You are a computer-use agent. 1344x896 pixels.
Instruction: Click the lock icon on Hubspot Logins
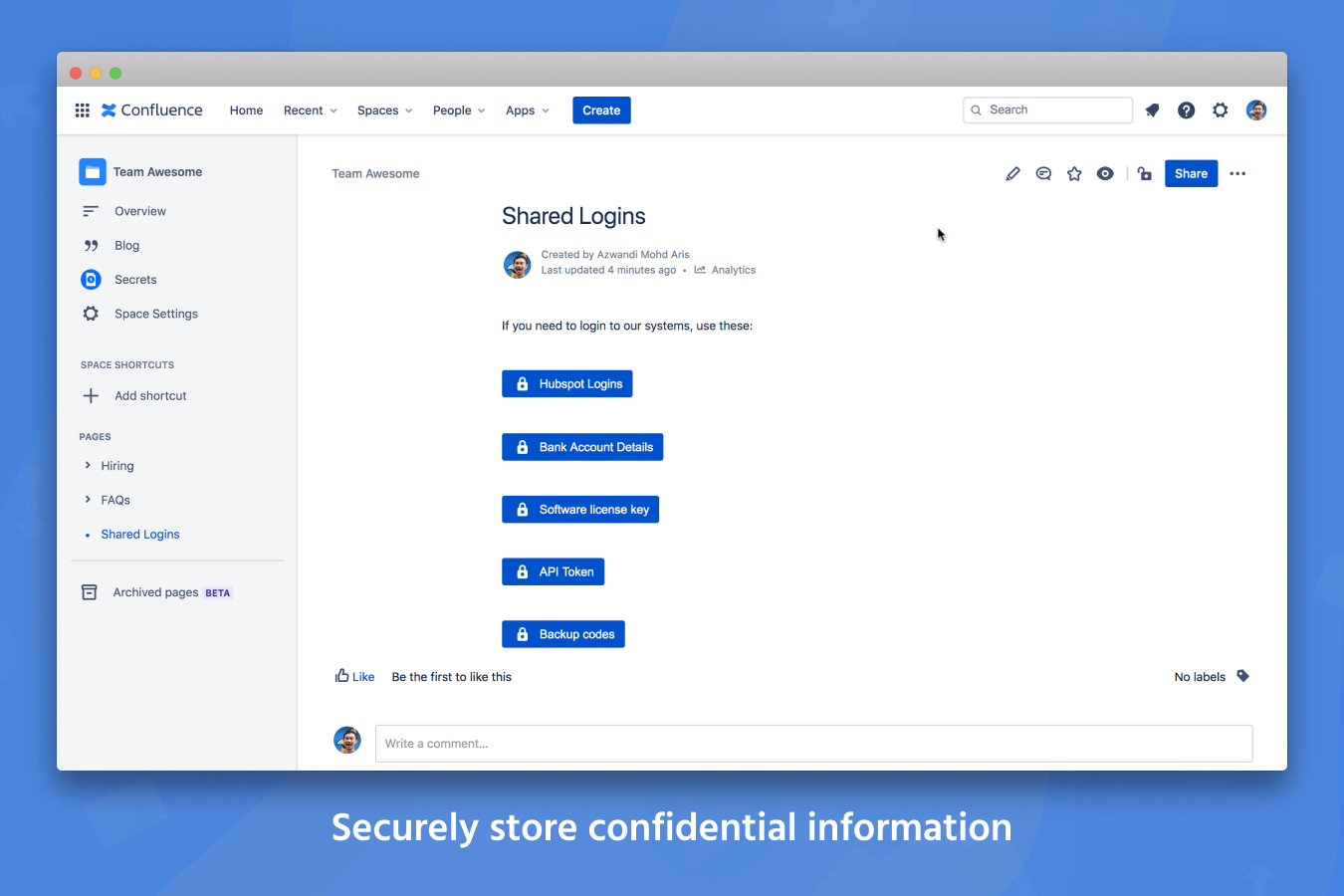tap(522, 384)
